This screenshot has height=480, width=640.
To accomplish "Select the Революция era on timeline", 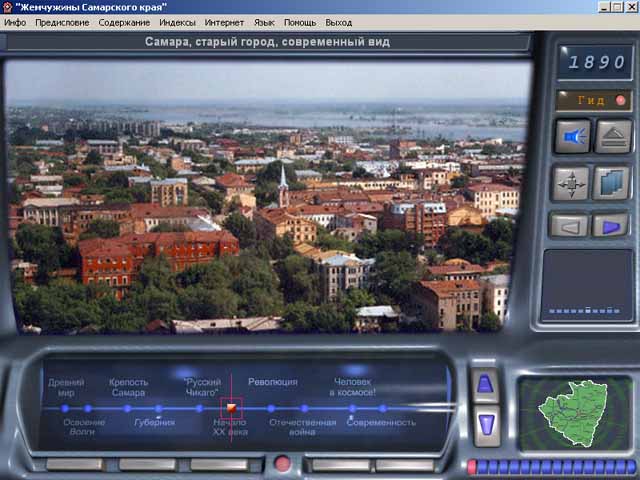I will pos(272,382).
